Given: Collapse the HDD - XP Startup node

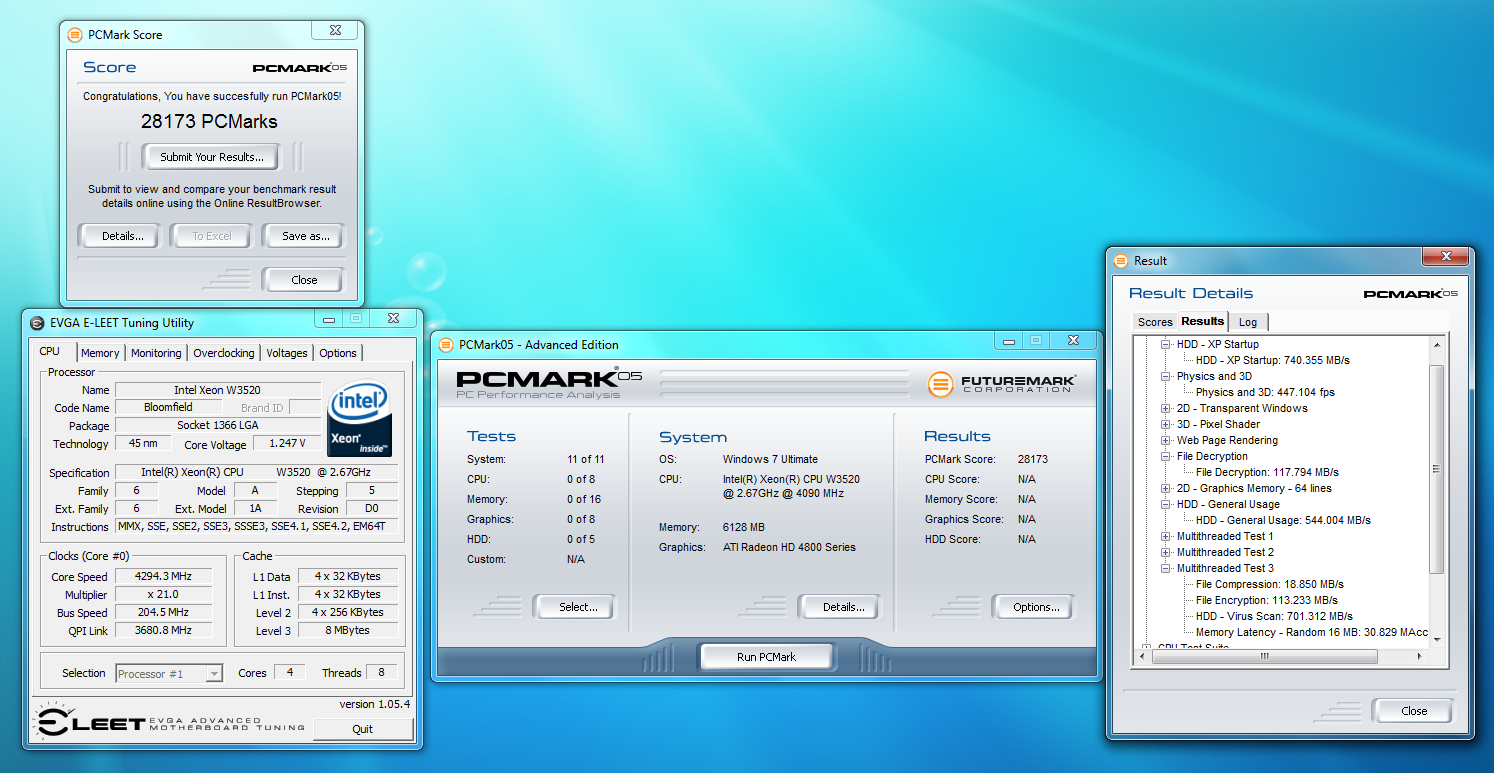Looking at the screenshot, I should (x=1166, y=344).
